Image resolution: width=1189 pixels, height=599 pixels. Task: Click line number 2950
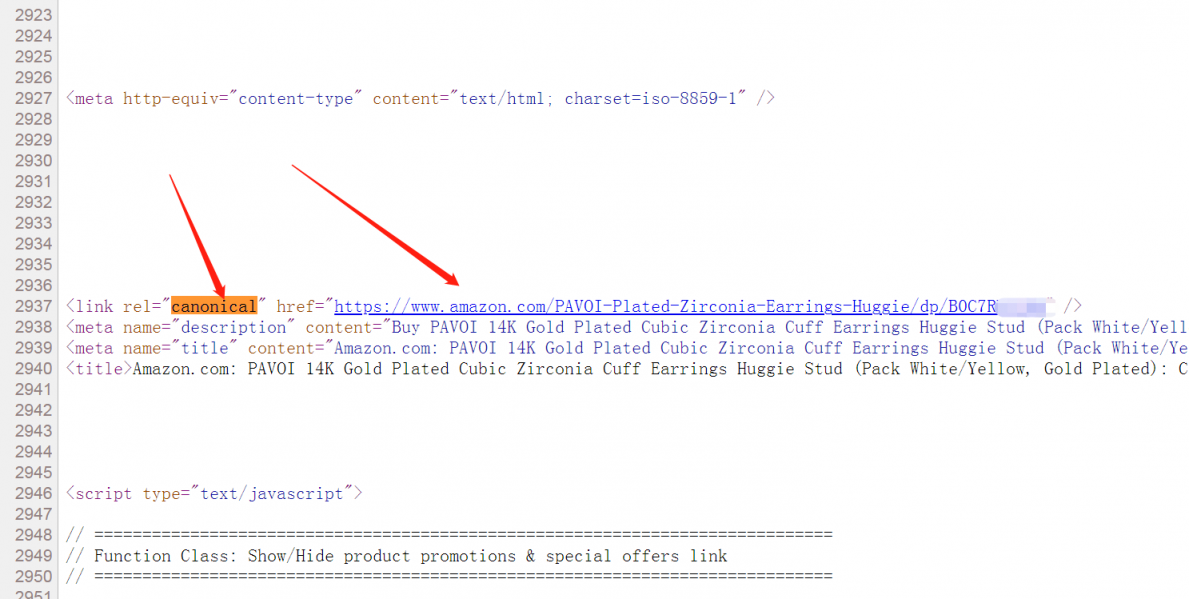[x=33, y=577]
